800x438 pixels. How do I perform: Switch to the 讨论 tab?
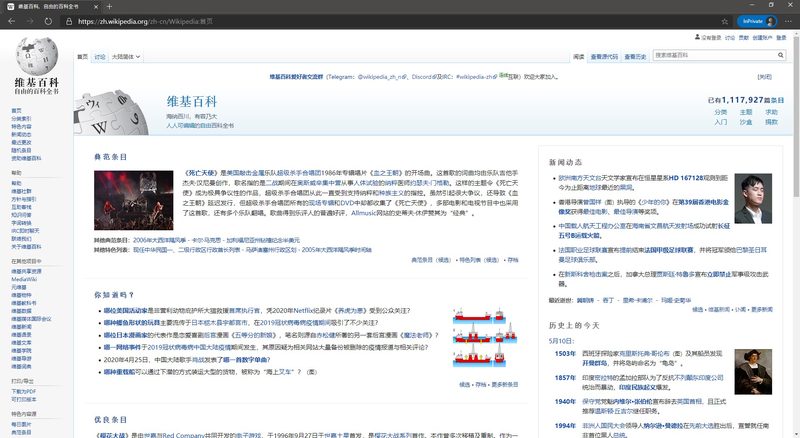tap(99, 57)
